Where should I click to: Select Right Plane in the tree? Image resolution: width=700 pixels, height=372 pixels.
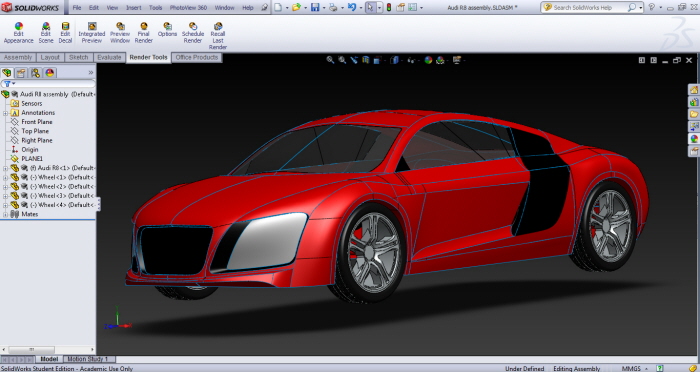tap(37, 140)
